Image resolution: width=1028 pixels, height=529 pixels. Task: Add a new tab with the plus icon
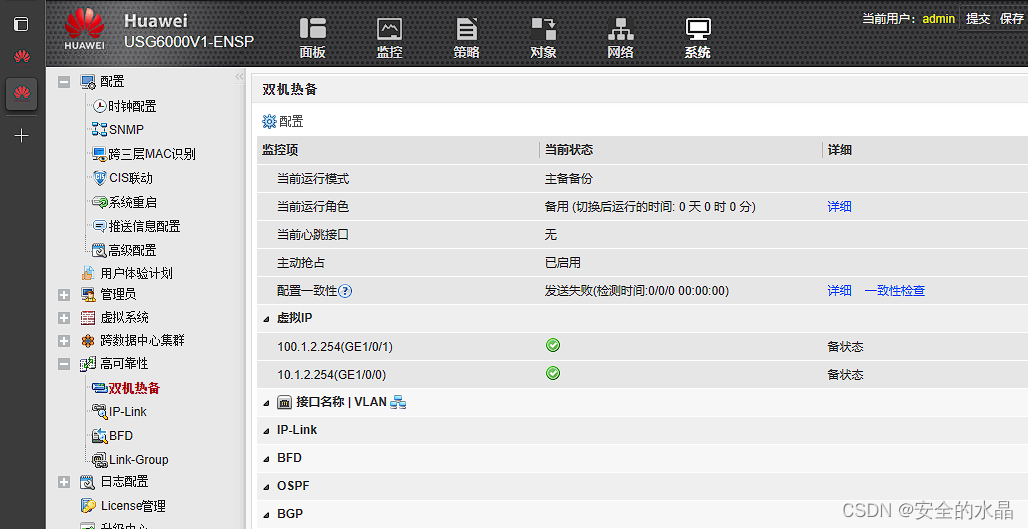(22, 136)
